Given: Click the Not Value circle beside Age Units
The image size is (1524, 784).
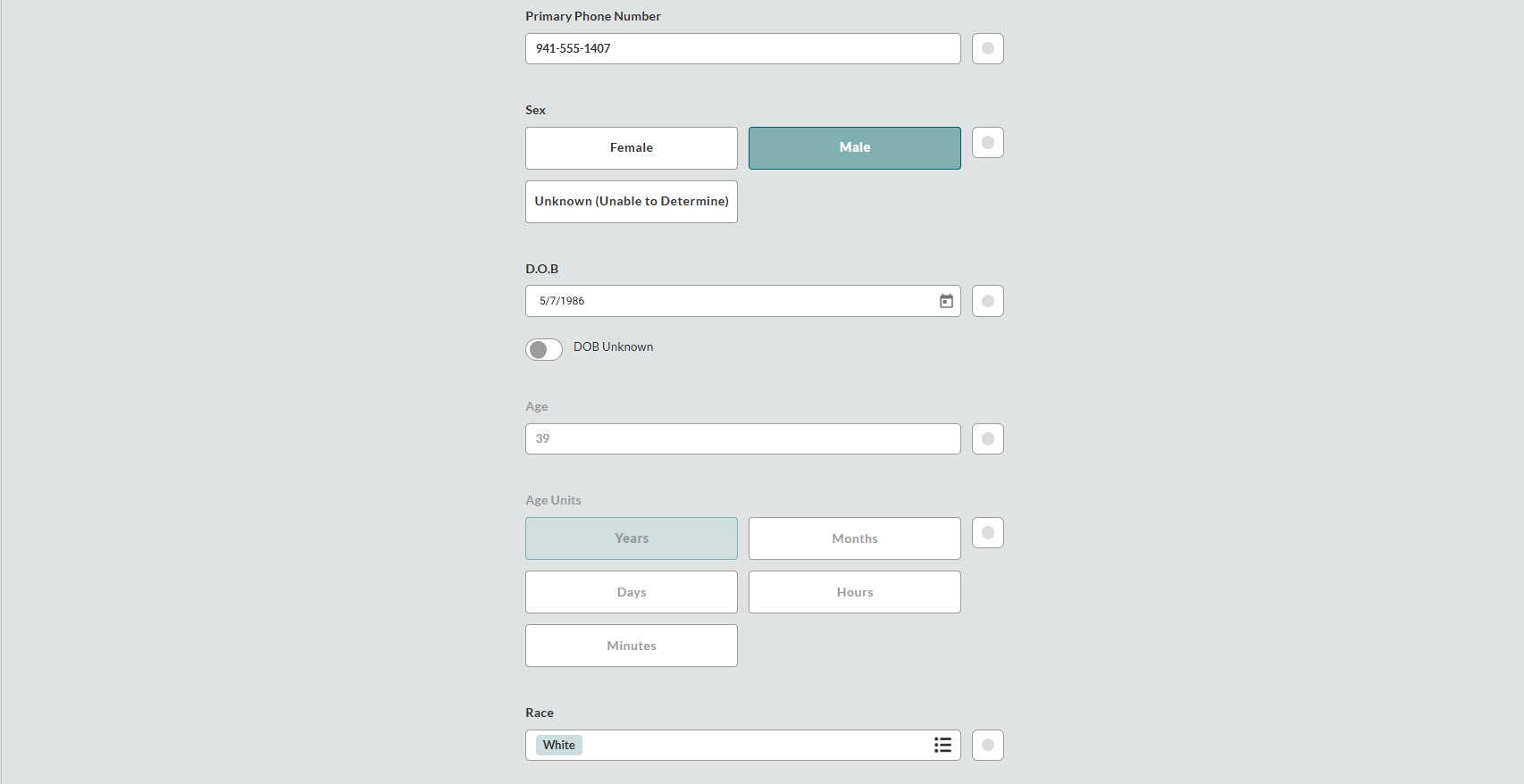Looking at the screenshot, I should [987, 532].
